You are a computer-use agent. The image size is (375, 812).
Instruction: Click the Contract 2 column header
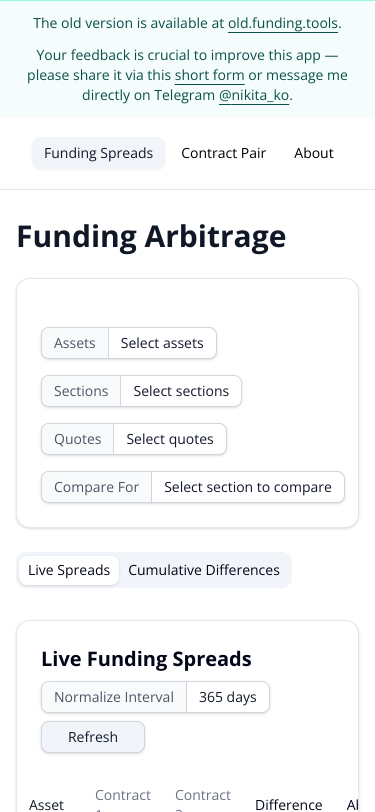pos(203,801)
